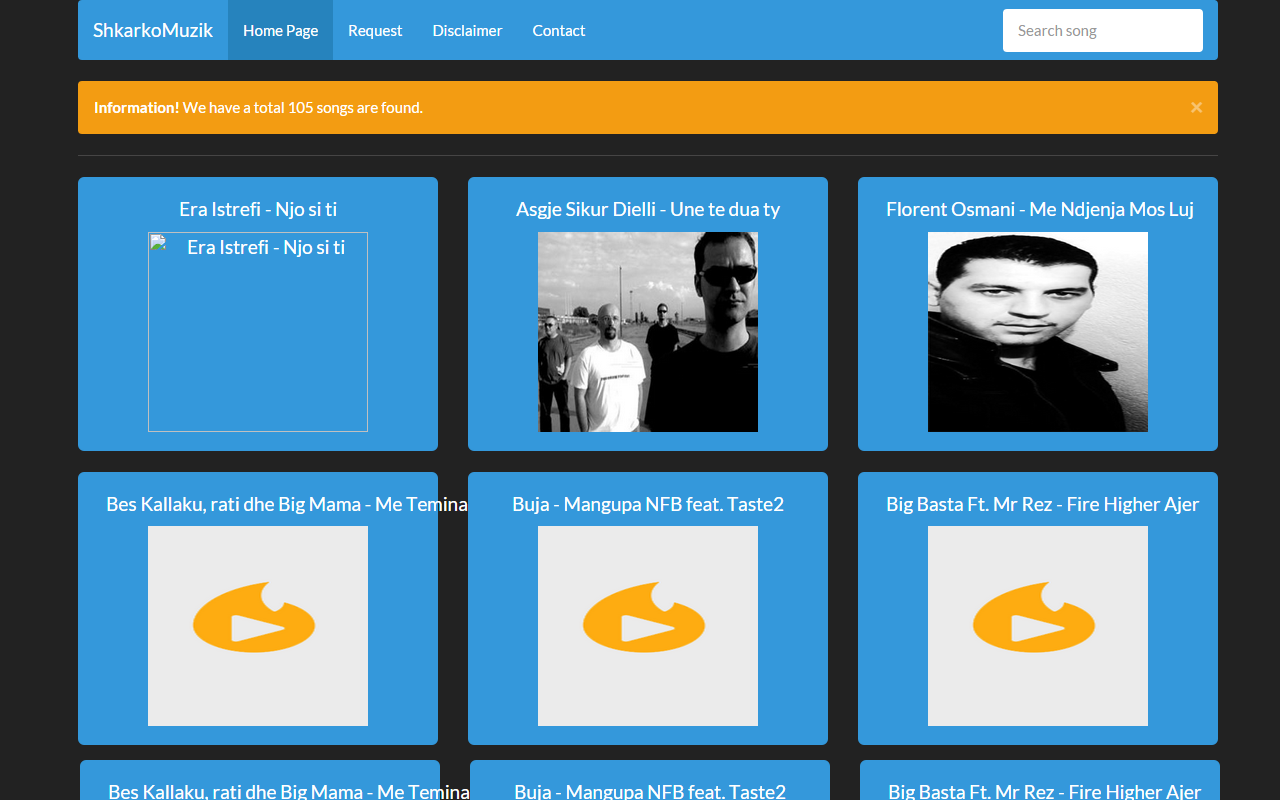Go to the Request page
This screenshot has width=1280, height=800.
coord(375,30)
